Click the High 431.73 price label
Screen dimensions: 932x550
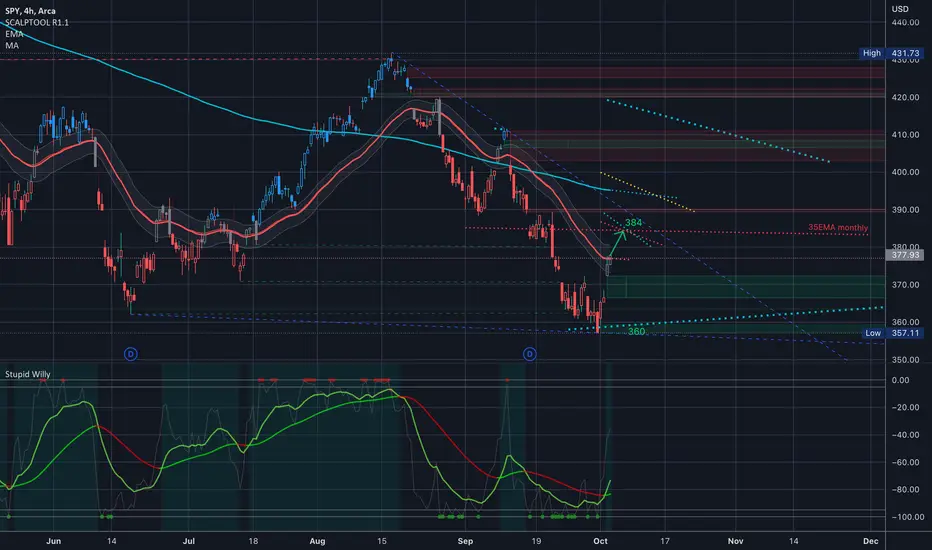[x=892, y=53]
